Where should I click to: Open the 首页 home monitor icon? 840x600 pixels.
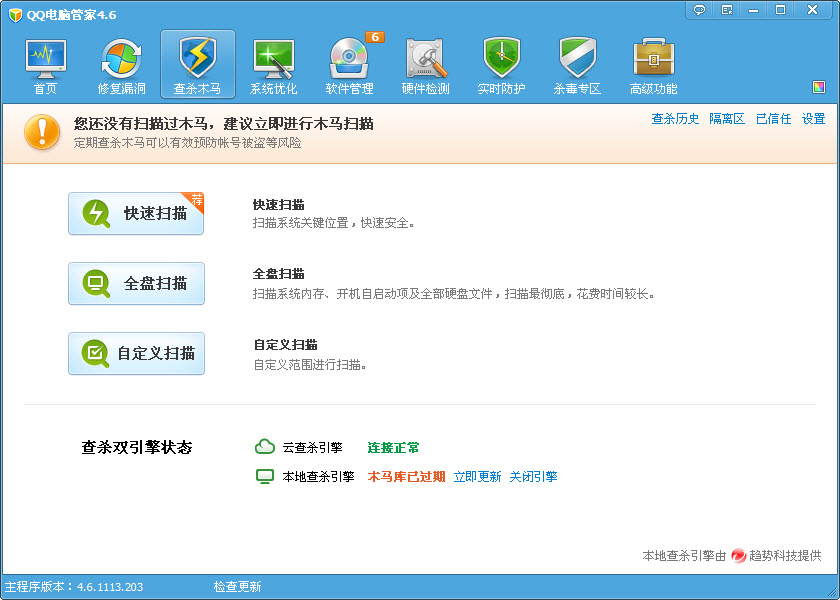(x=46, y=59)
